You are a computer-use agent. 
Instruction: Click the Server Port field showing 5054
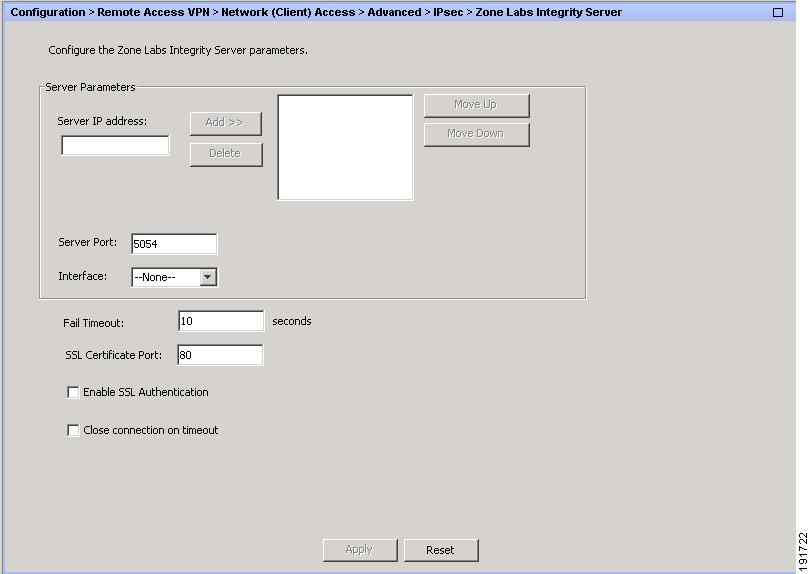174,243
